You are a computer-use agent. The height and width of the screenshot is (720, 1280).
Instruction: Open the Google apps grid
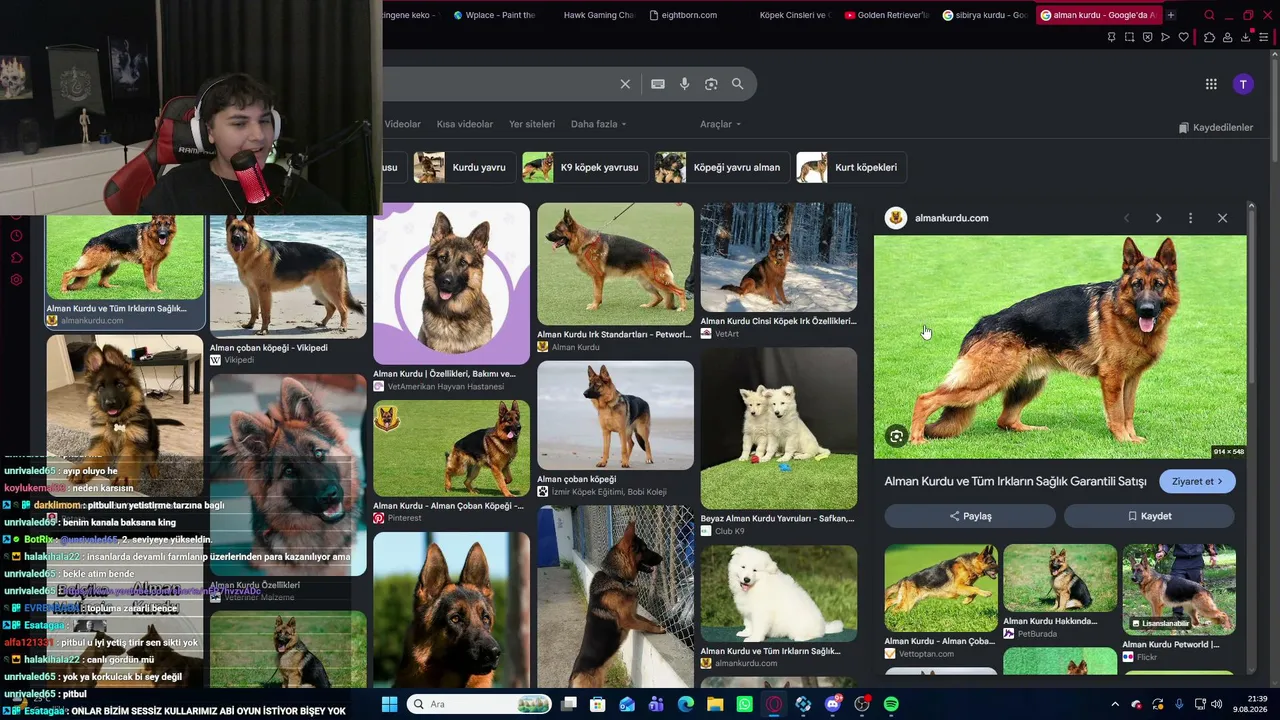point(1211,84)
